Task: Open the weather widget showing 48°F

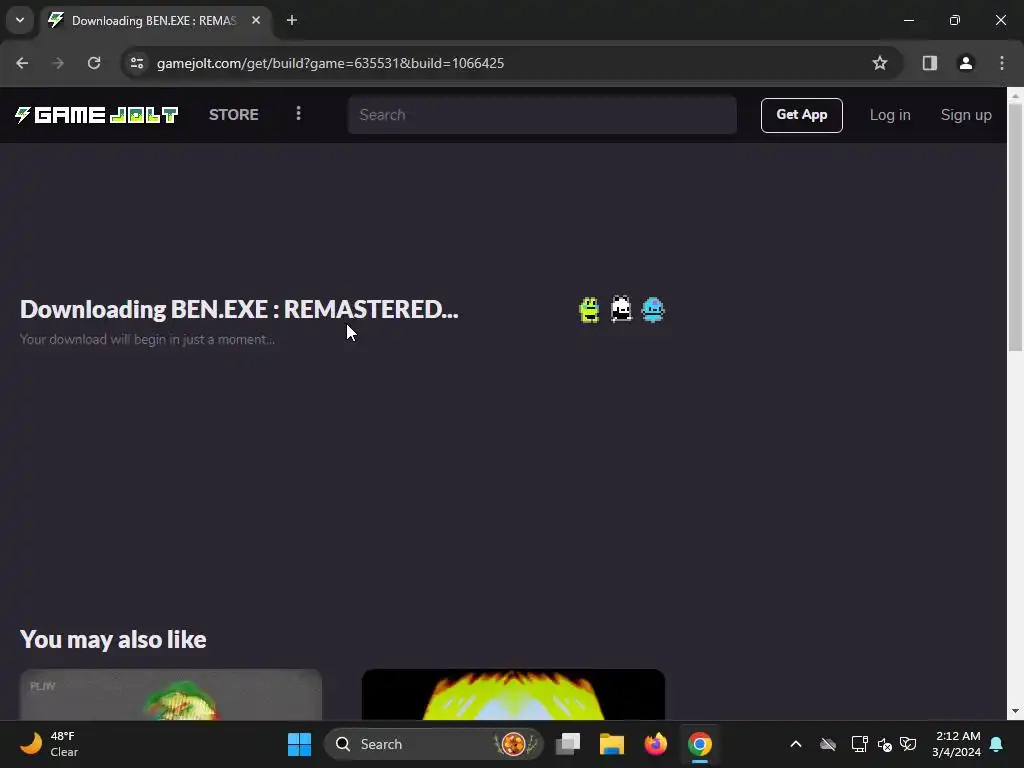Action: click(x=50, y=744)
